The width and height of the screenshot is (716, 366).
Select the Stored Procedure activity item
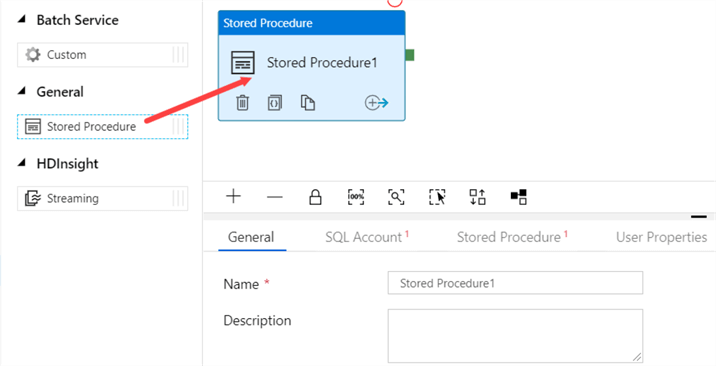pos(103,126)
